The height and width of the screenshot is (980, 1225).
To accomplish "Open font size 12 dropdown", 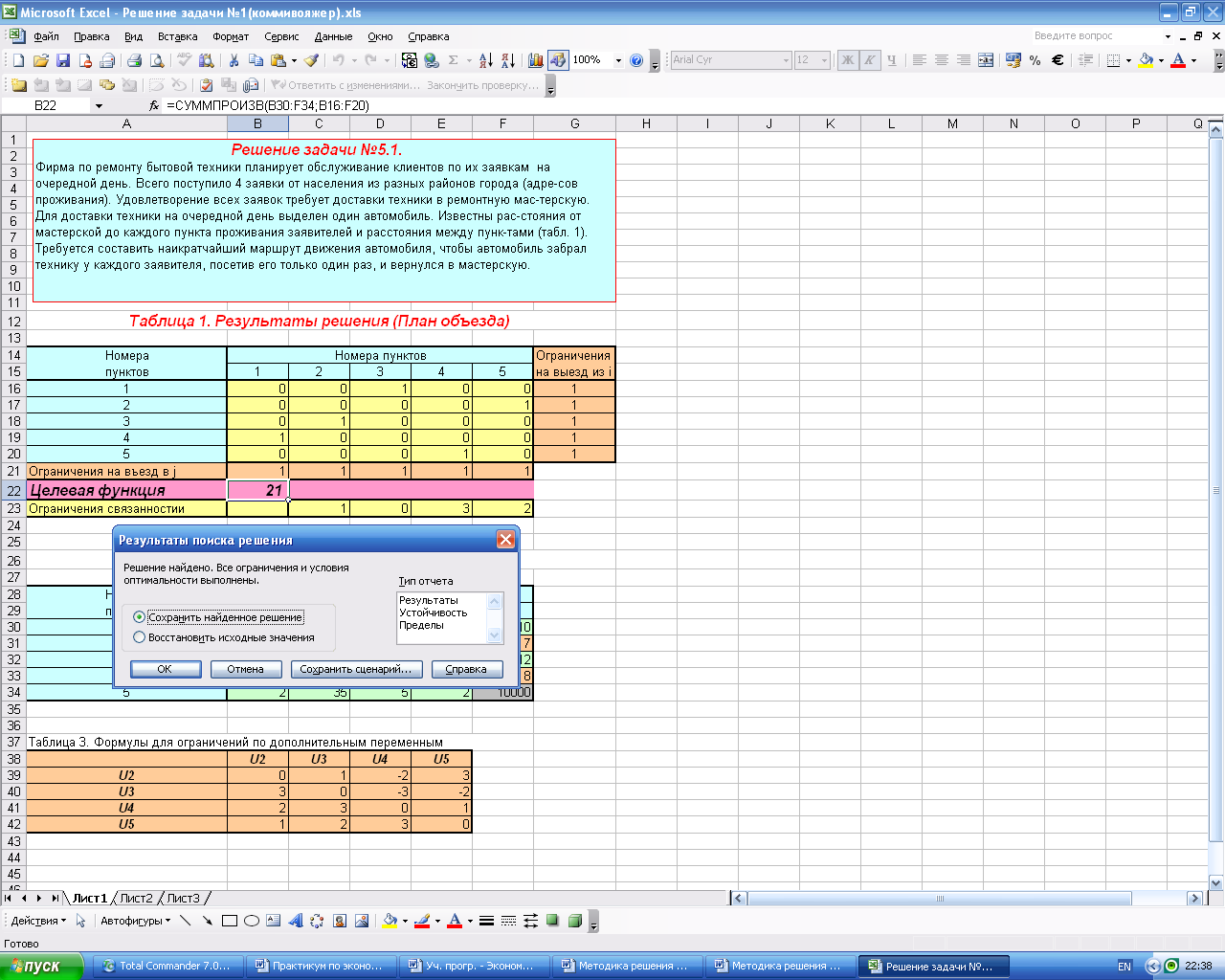I will (x=824, y=60).
